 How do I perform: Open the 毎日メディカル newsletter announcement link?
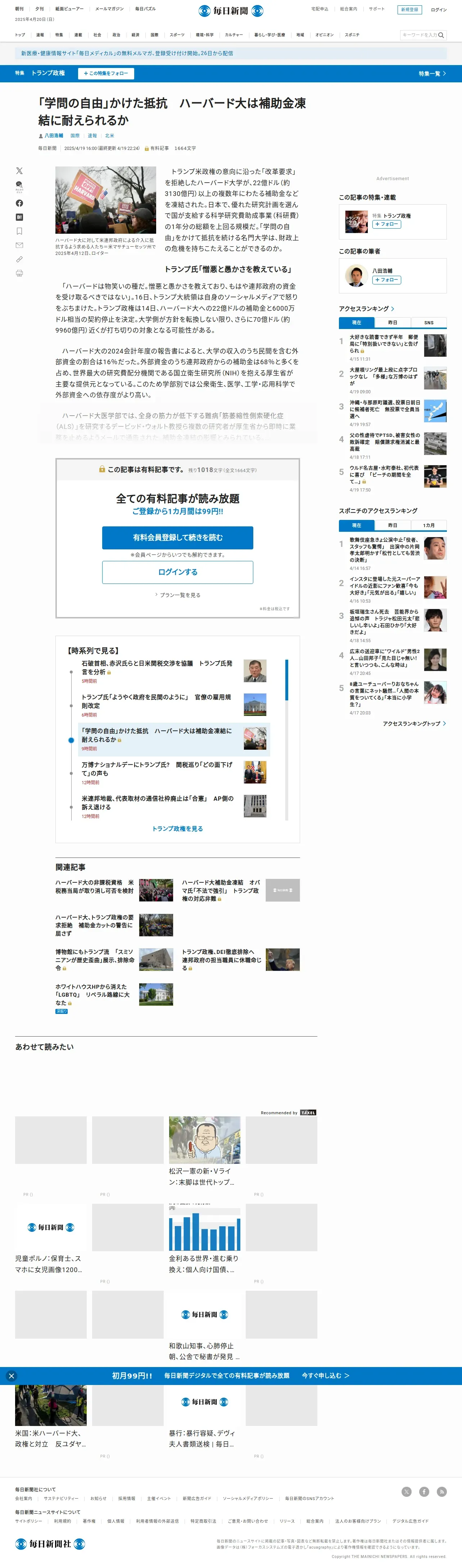coord(127,54)
